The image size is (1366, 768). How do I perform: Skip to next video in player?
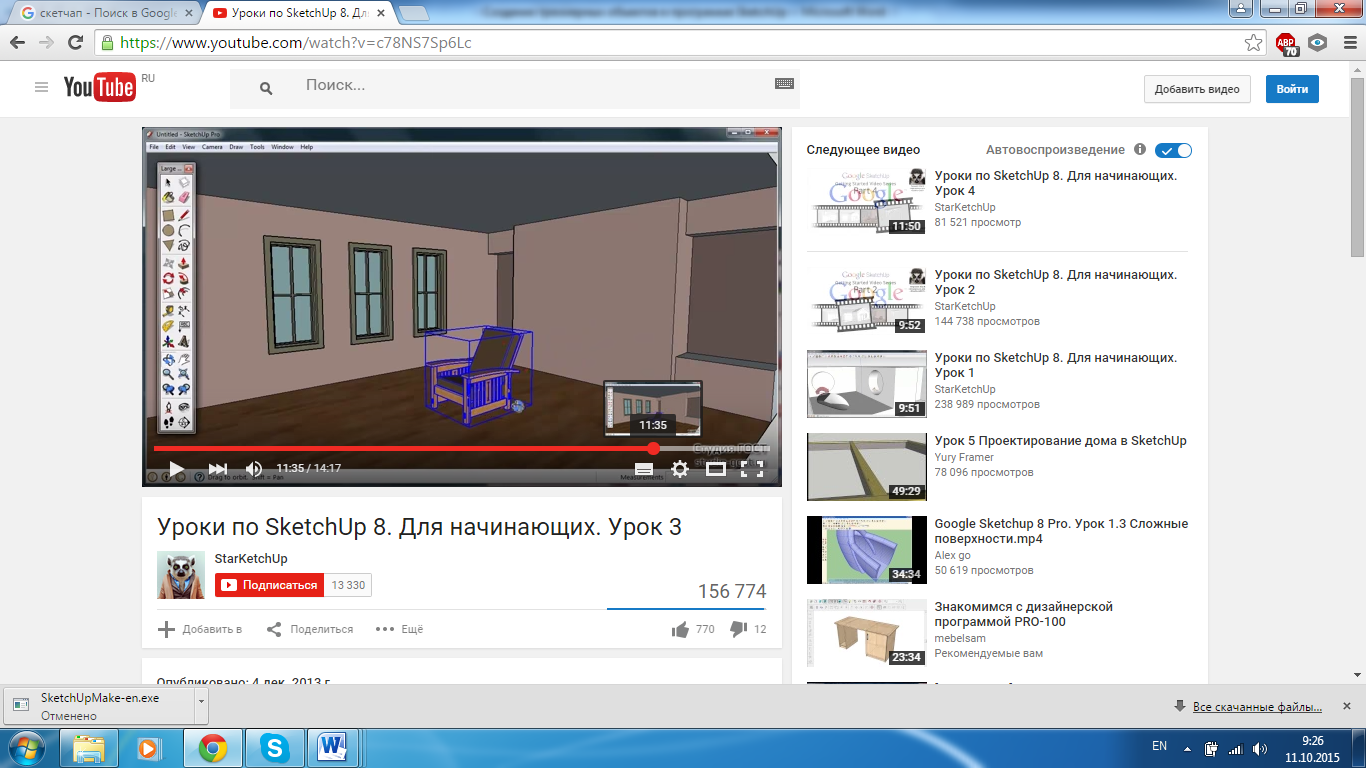click(x=218, y=468)
